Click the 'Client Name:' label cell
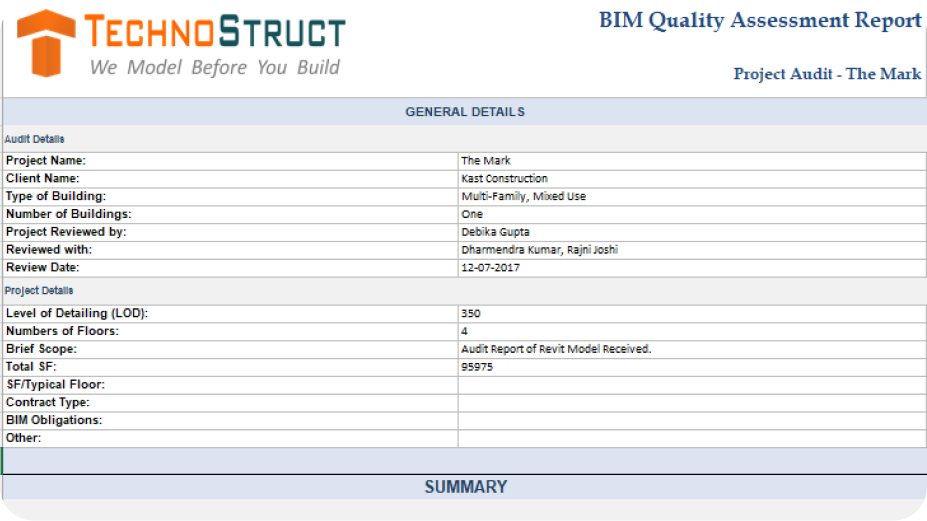Viewport: 927px width, 521px height. (x=231, y=179)
